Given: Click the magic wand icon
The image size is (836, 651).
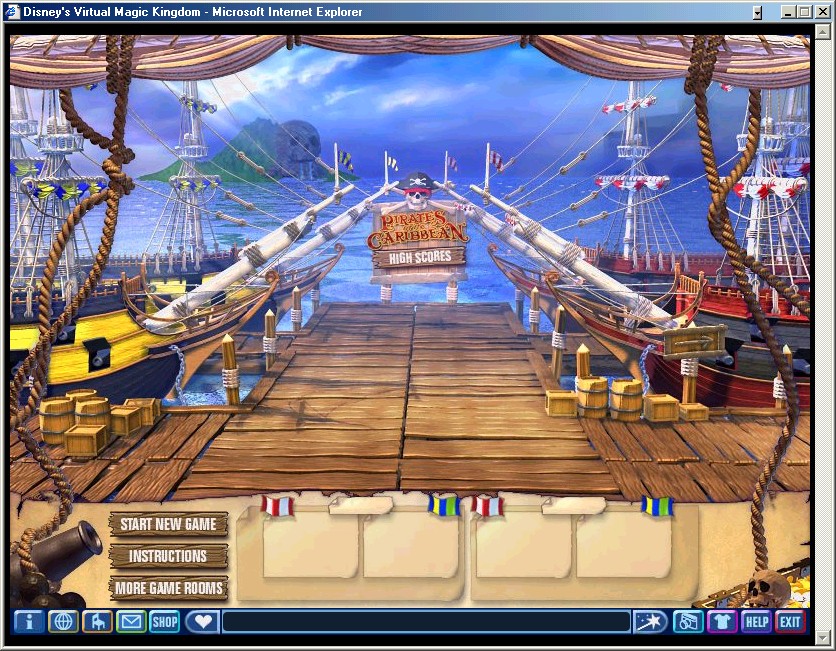Looking at the screenshot, I should [649, 622].
